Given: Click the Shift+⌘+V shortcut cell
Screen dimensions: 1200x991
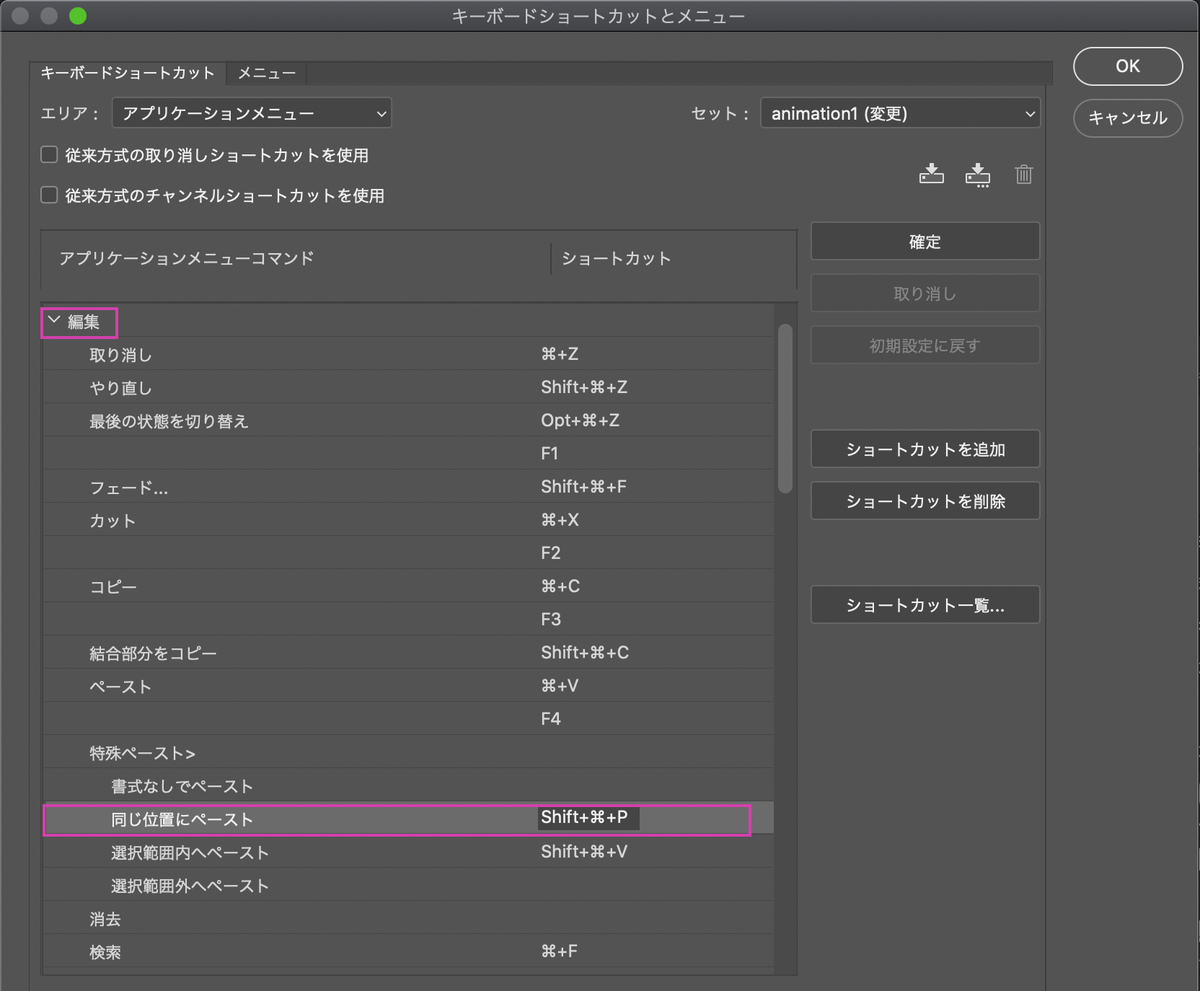Looking at the screenshot, I should pyautogui.click(x=584, y=852).
